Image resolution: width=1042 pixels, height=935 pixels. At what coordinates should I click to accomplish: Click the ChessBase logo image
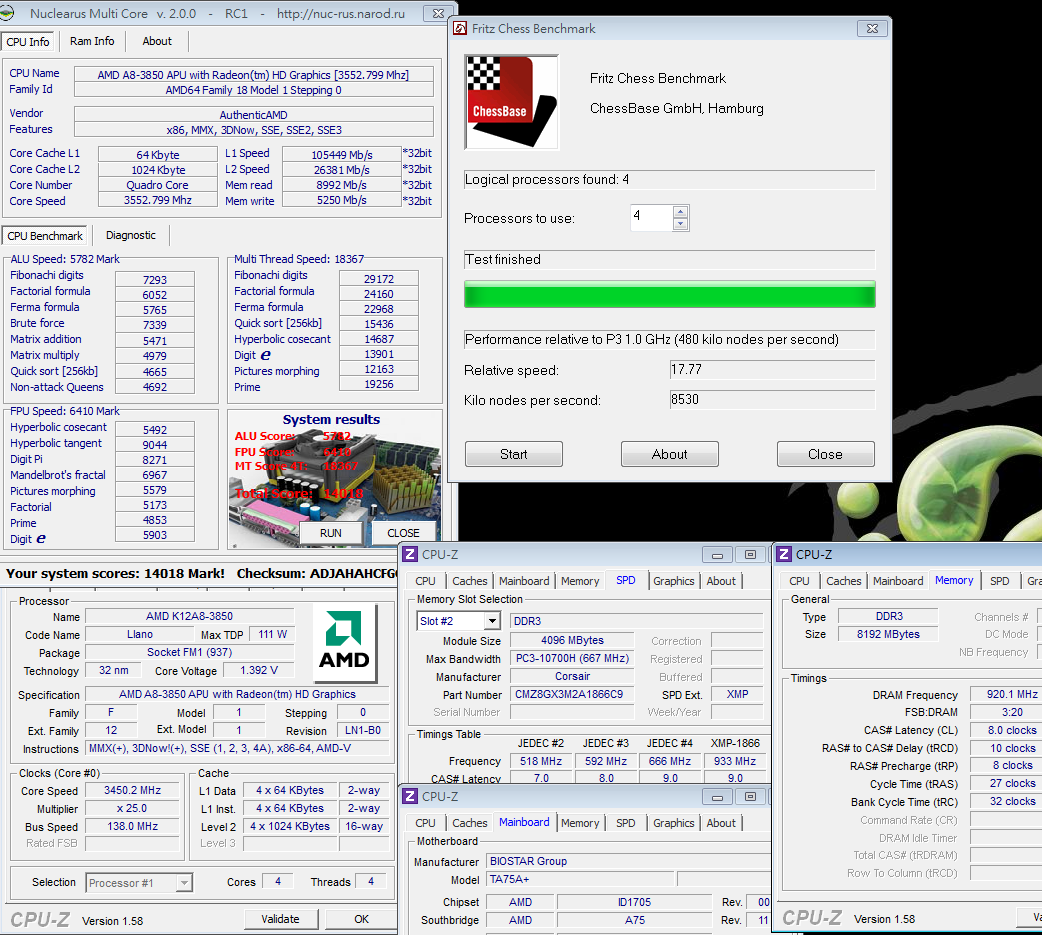tap(511, 102)
